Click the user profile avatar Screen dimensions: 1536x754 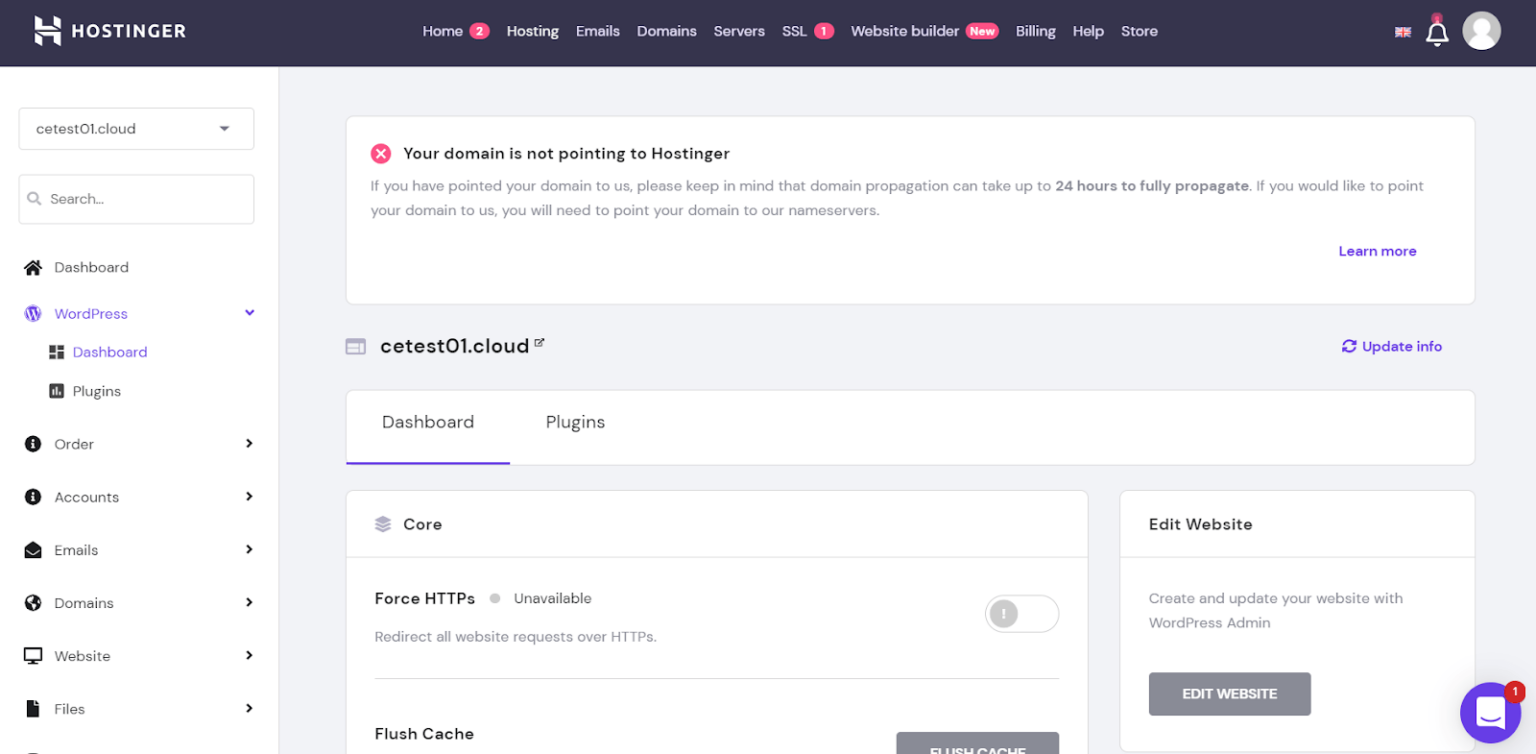coord(1481,31)
